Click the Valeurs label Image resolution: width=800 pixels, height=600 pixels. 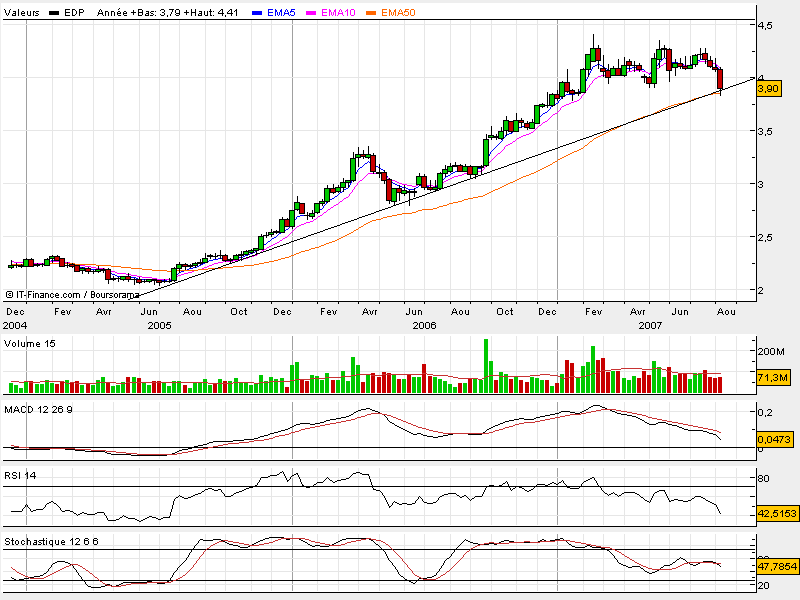click(21, 13)
